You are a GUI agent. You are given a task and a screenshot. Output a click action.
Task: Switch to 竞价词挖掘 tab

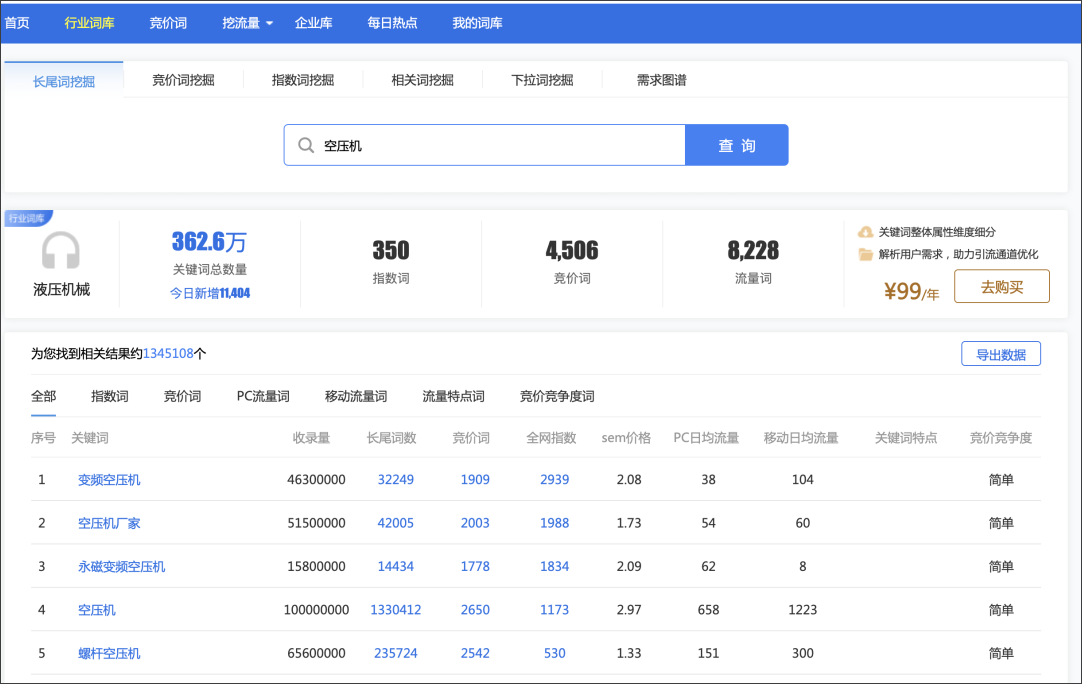pyautogui.click(x=183, y=80)
